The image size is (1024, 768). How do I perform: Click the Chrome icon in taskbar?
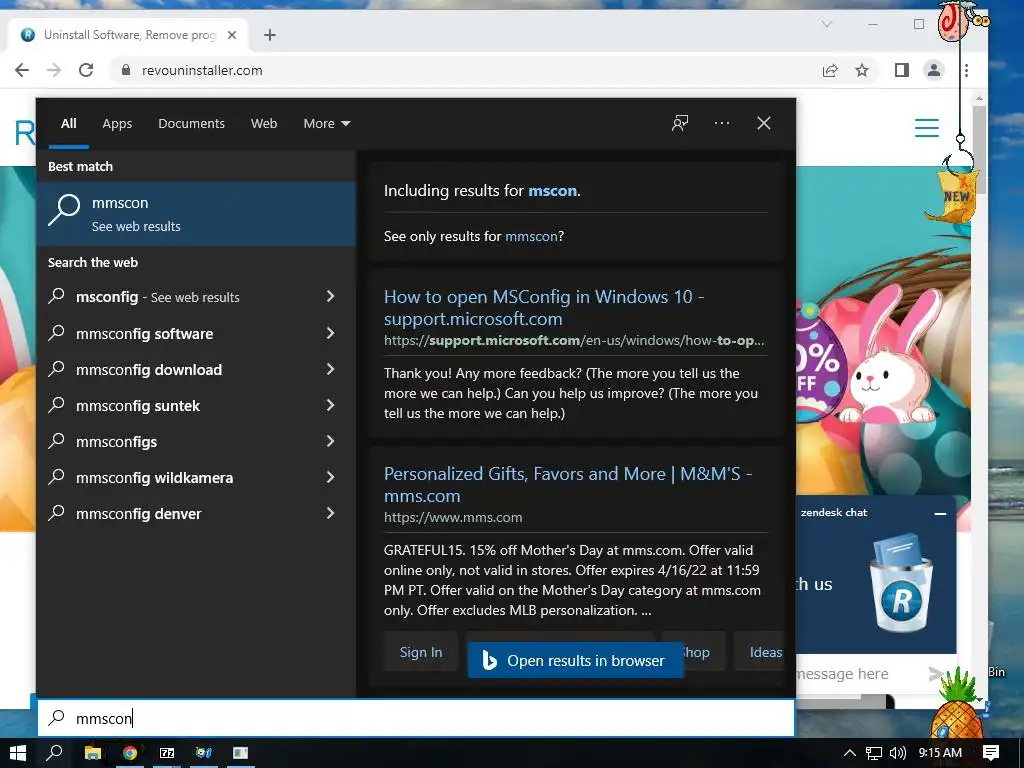pyautogui.click(x=130, y=753)
